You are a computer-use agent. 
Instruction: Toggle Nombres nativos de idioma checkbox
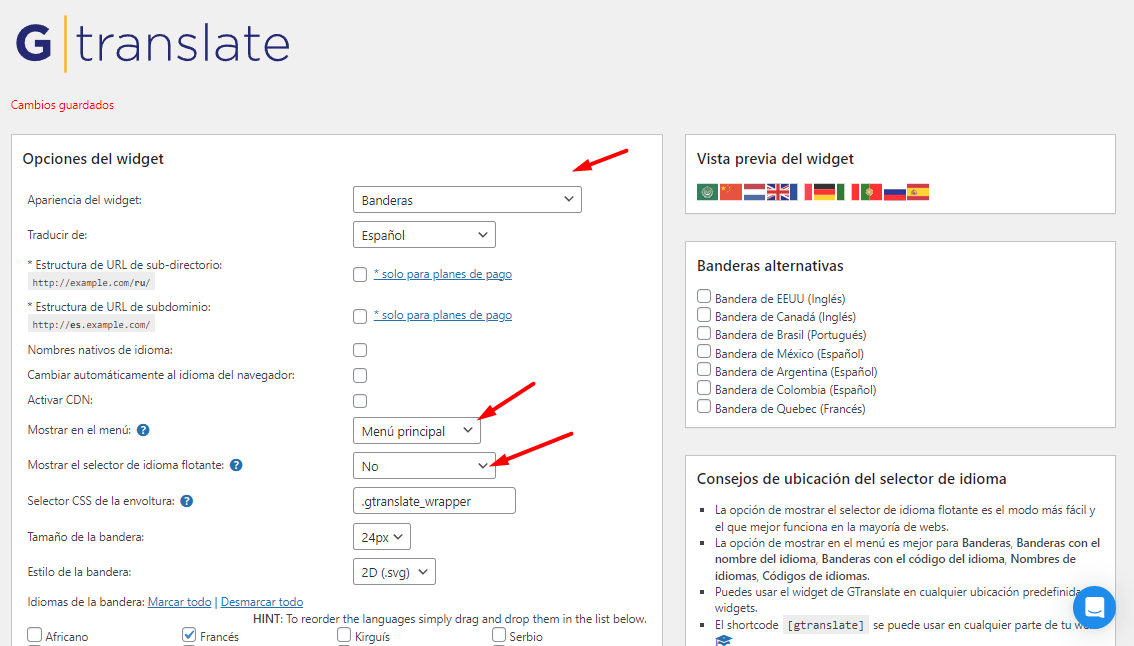click(x=360, y=350)
